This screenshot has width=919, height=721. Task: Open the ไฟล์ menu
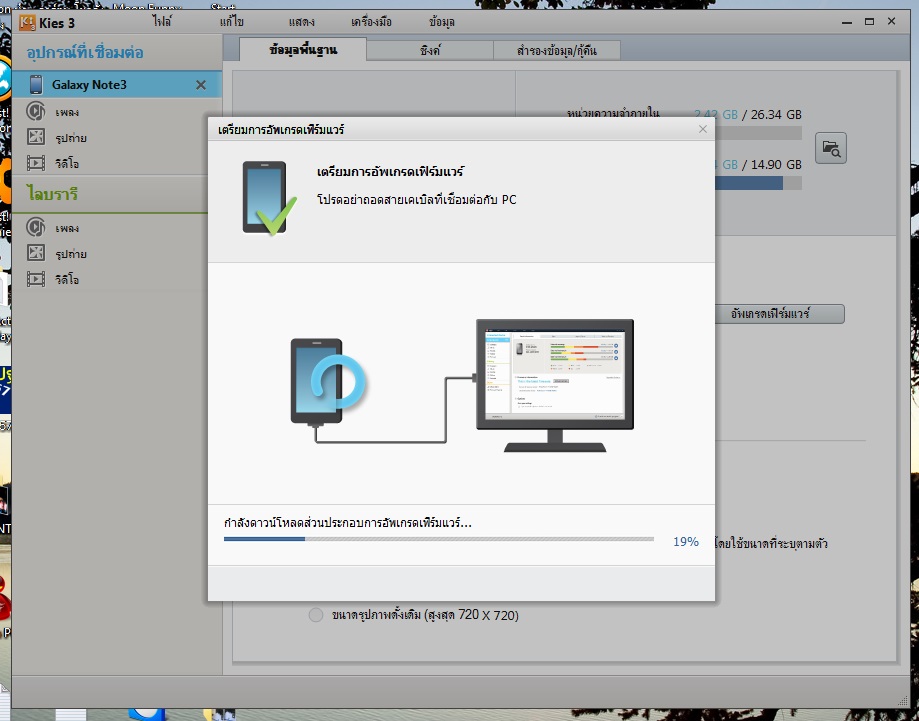click(x=162, y=22)
